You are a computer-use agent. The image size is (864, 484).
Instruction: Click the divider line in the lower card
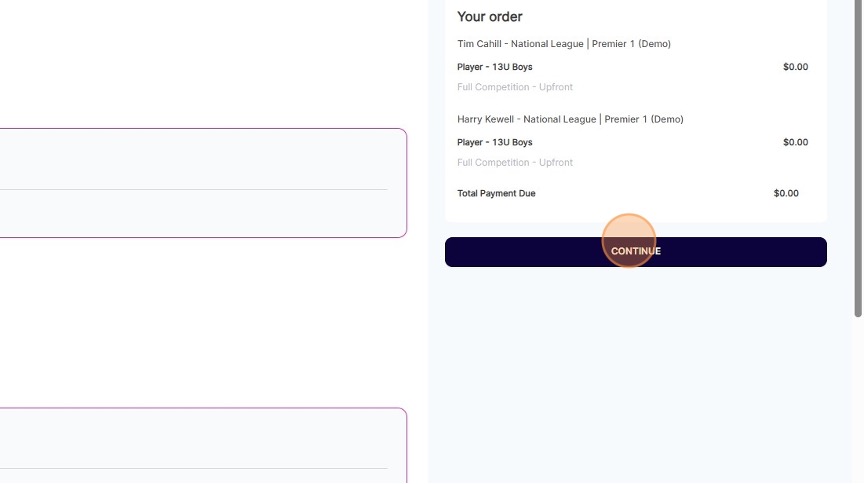coord(200,468)
